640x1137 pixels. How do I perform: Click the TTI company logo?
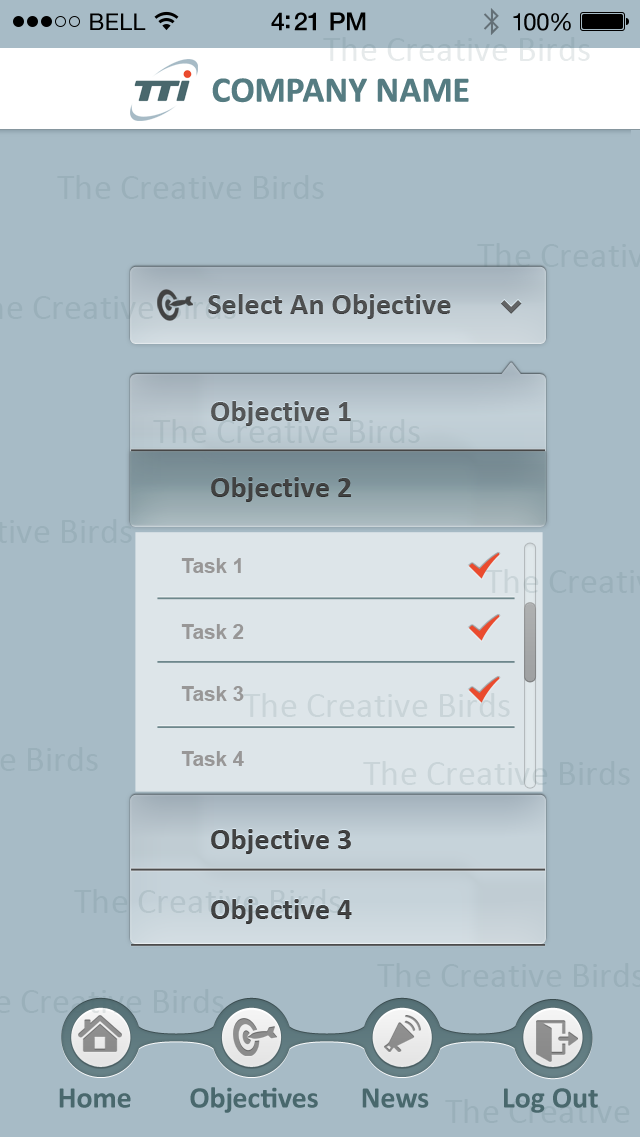click(x=164, y=90)
